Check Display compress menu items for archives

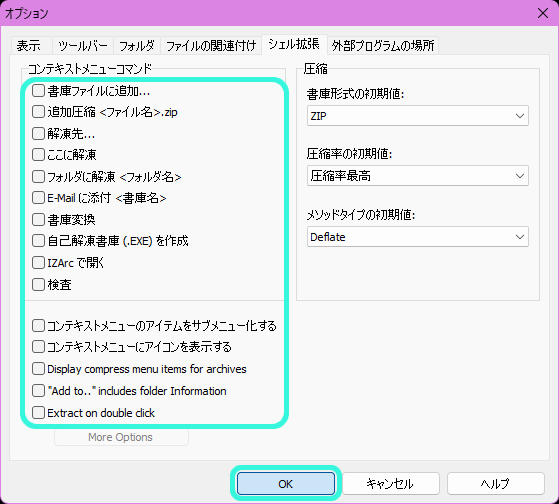(38, 369)
